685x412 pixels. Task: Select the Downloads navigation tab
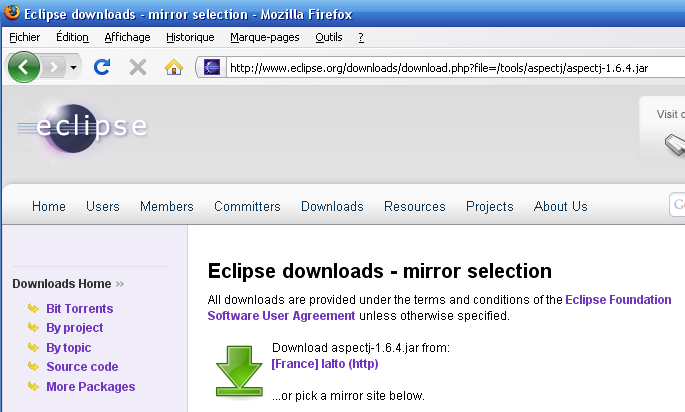pyautogui.click(x=332, y=206)
